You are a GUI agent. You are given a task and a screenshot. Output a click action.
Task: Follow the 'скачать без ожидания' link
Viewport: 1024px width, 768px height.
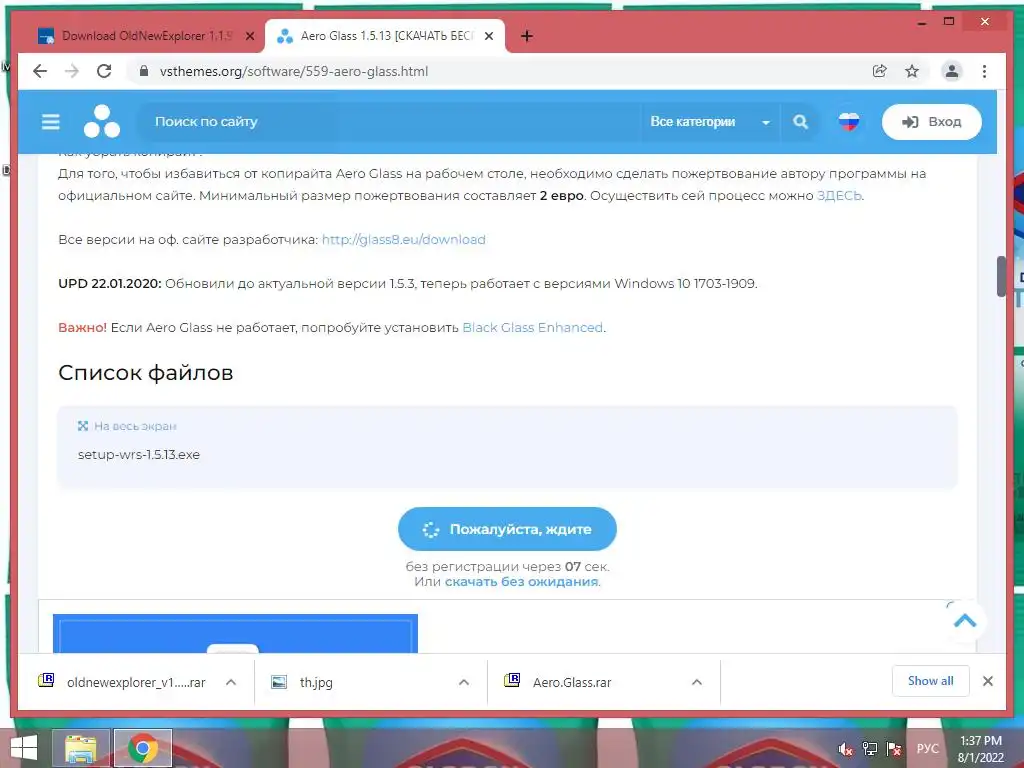point(521,581)
